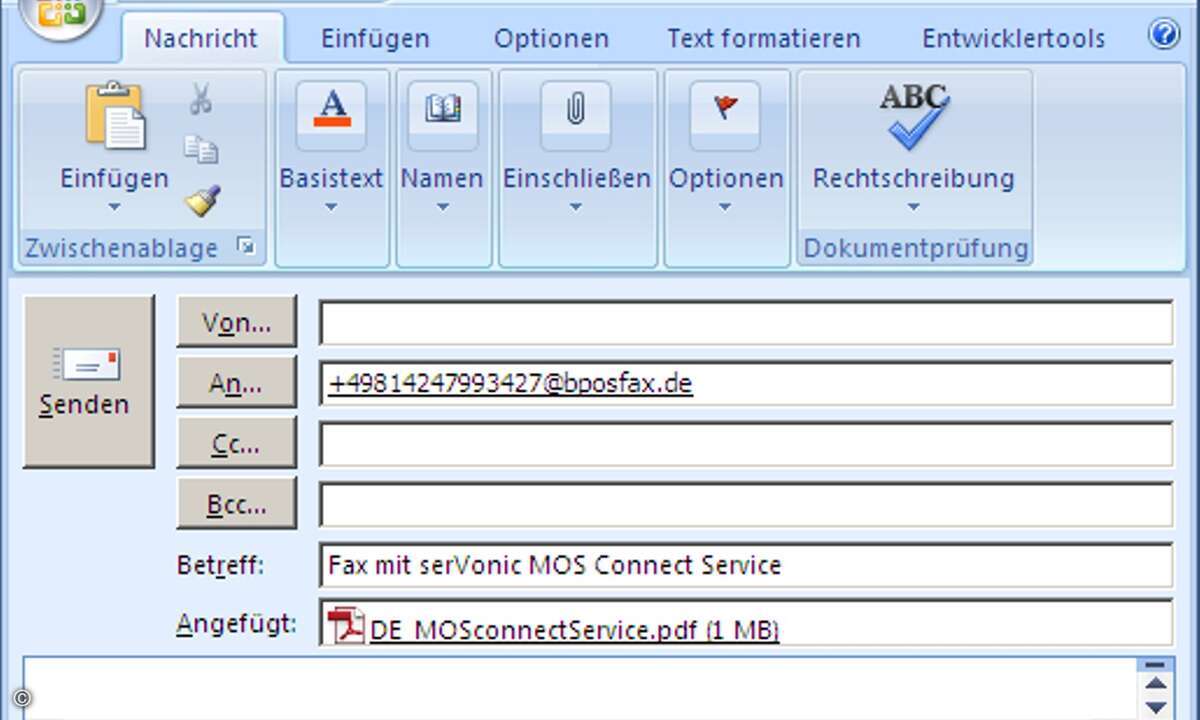Click the message body text area
This screenshot has width=1200, height=720.
pyautogui.click(x=580, y=688)
